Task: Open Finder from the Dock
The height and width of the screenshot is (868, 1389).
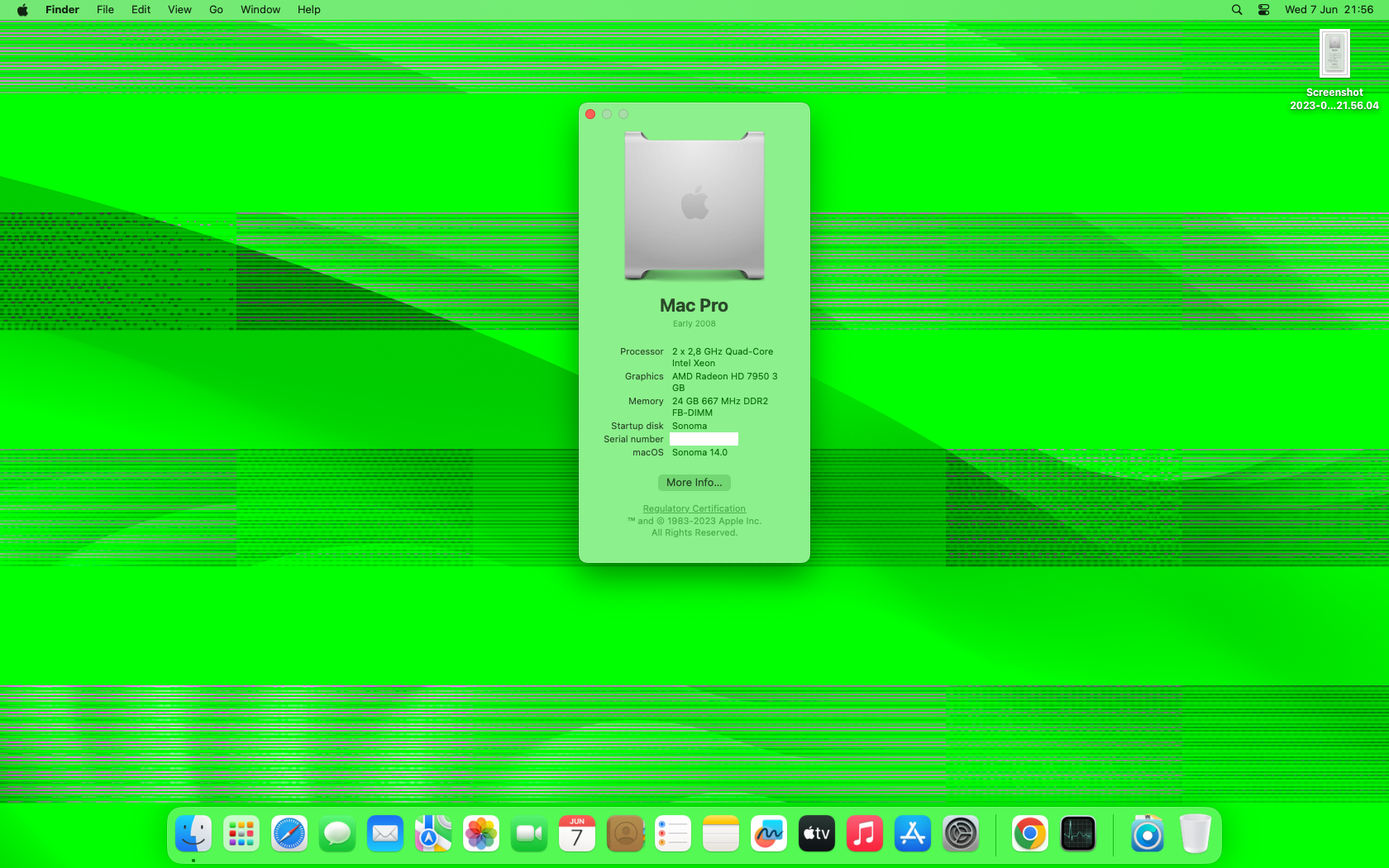Action: pyautogui.click(x=193, y=833)
